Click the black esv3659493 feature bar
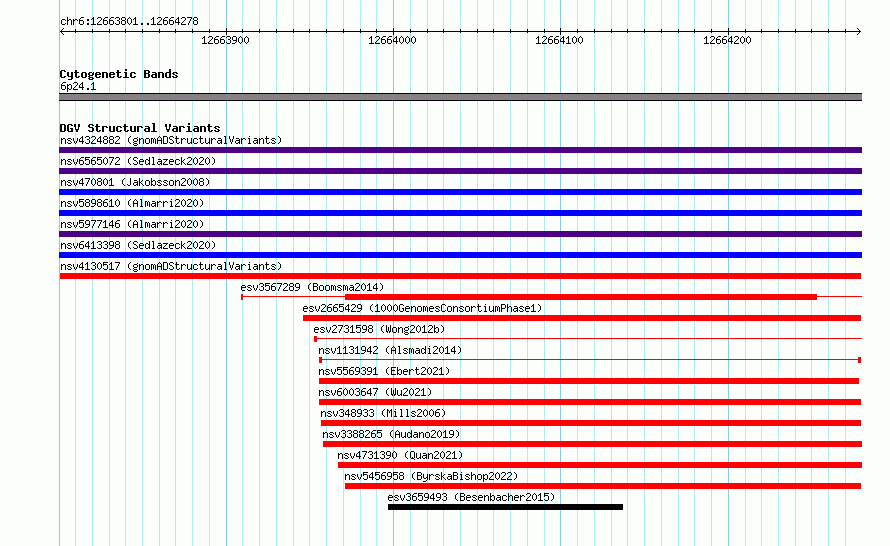Screen dimensions: 890x546 click(505, 507)
